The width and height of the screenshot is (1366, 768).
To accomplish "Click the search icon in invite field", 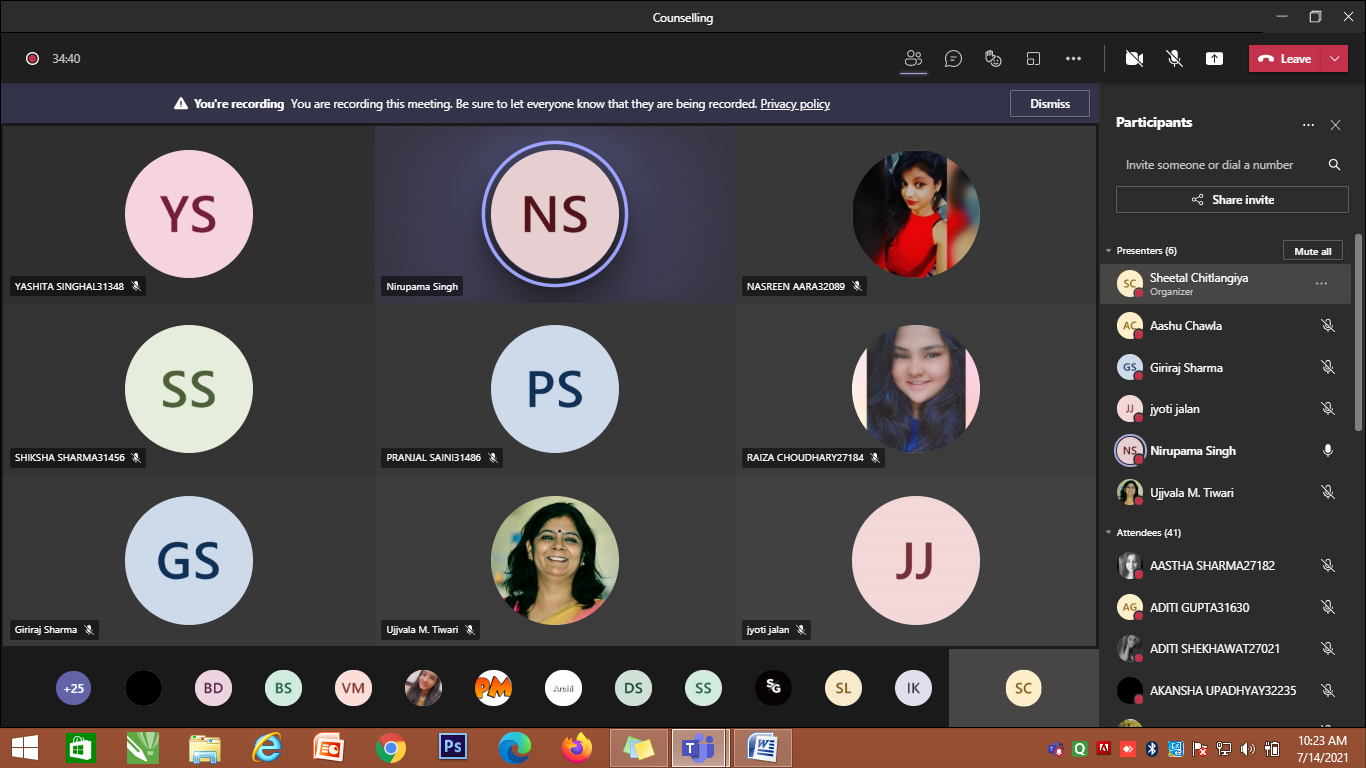I will 1334,165.
